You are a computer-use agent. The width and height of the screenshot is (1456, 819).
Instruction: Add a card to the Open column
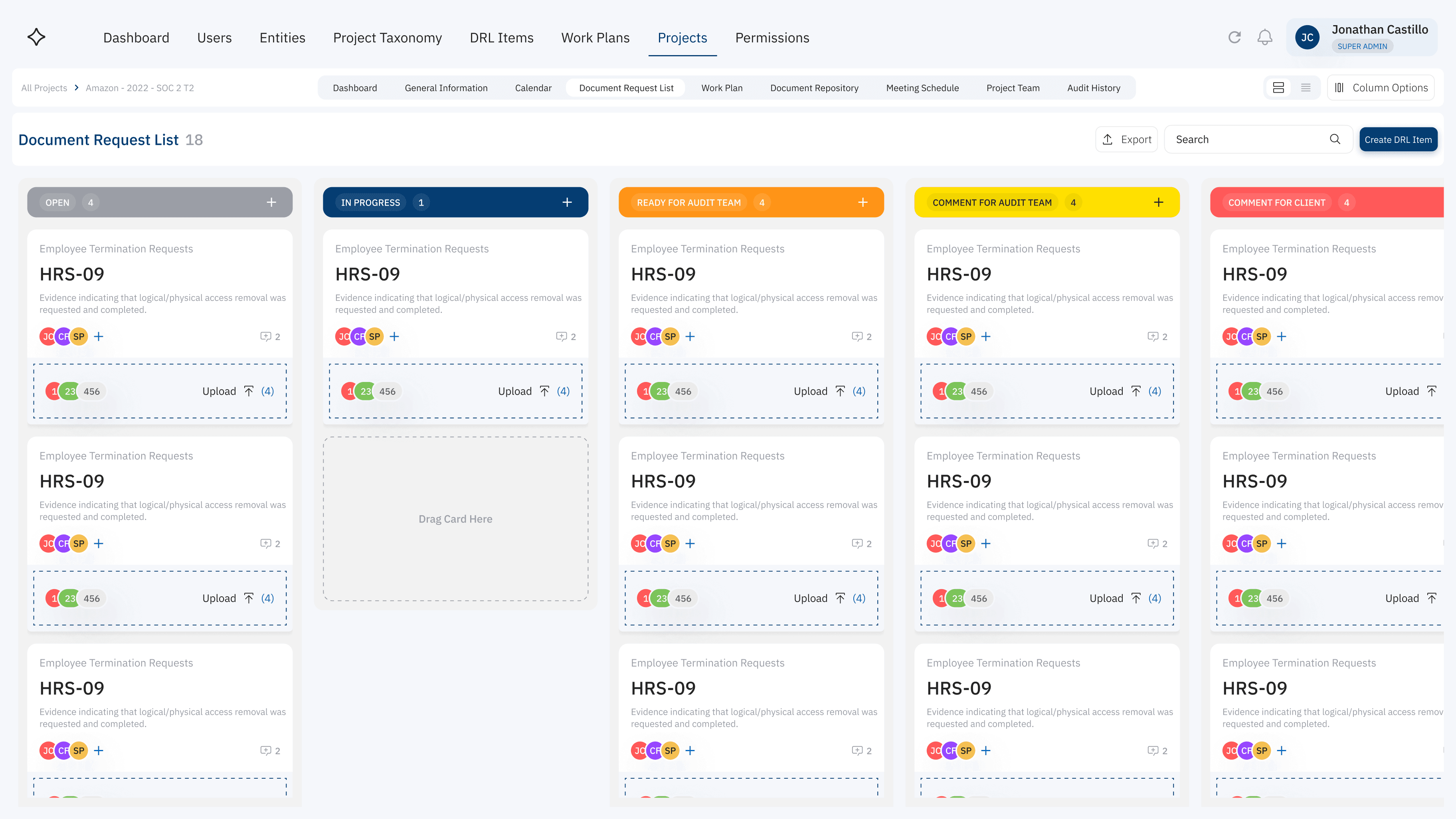click(271, 202)
